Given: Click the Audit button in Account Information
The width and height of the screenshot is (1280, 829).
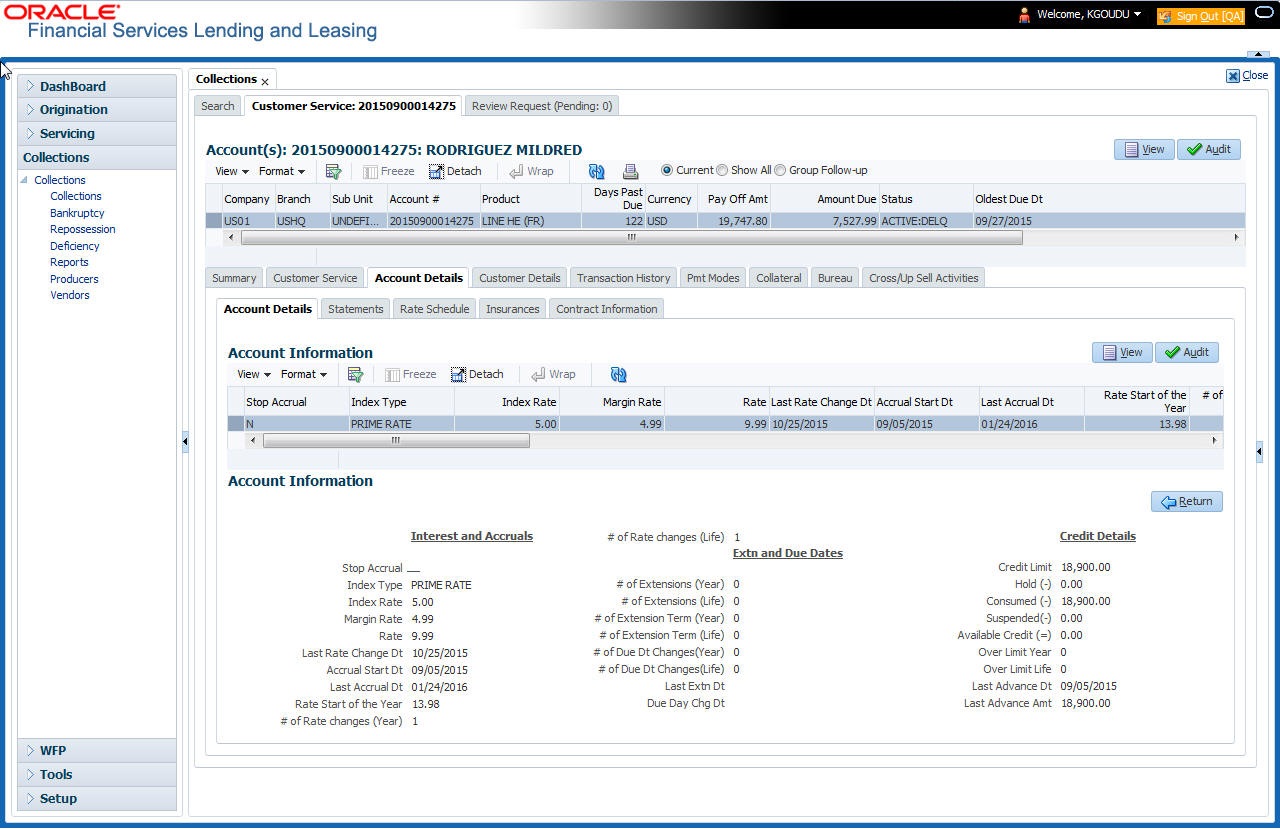Looking at the screenshot, I should [x=1187, y=352].
